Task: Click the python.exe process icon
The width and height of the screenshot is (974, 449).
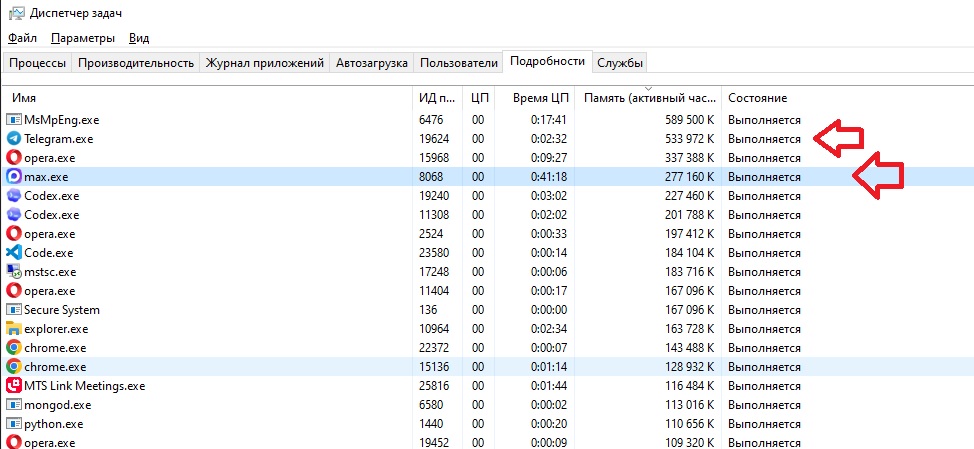Action: click(x=14, y=424)
